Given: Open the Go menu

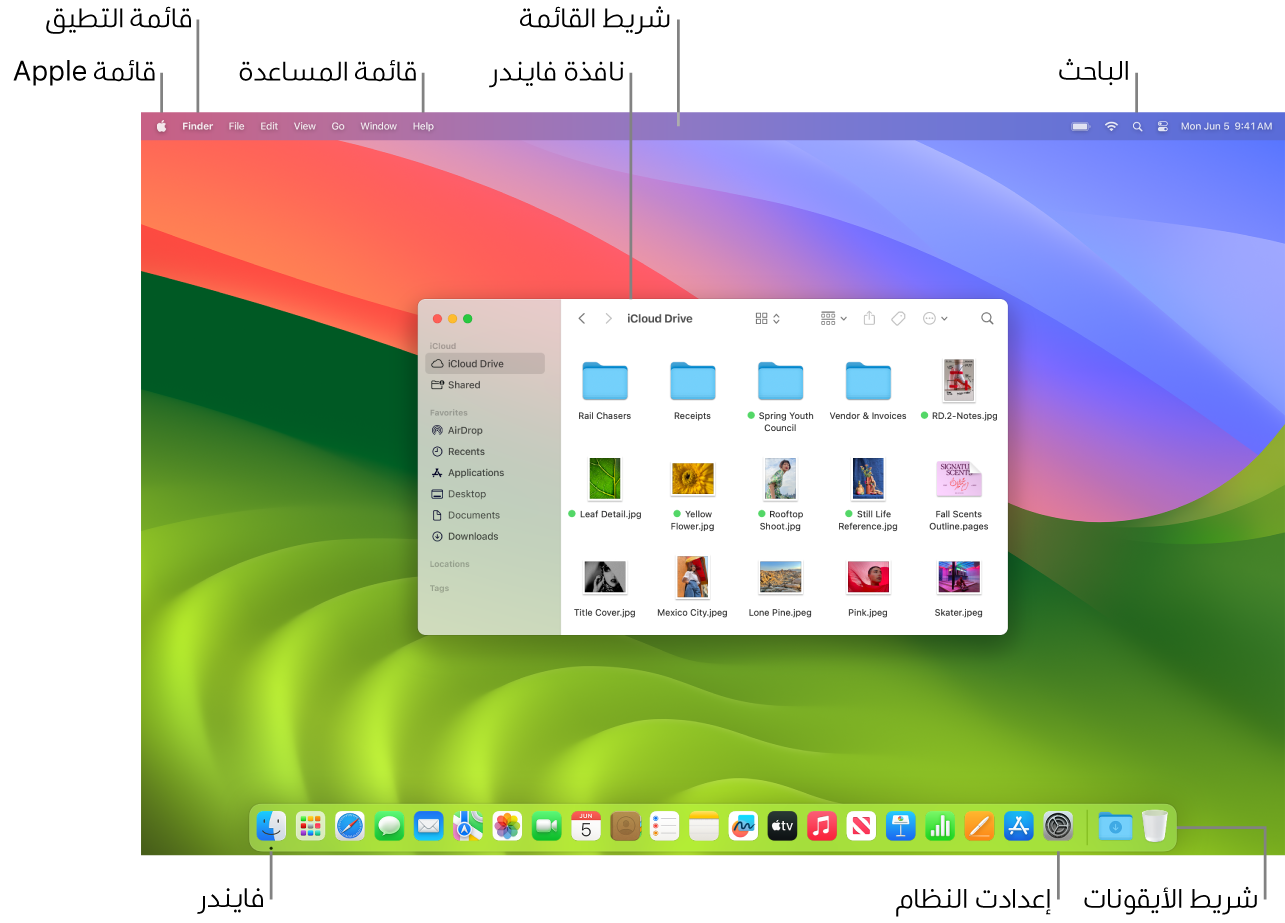Looking at the screenshot, I should coord(338,126).
